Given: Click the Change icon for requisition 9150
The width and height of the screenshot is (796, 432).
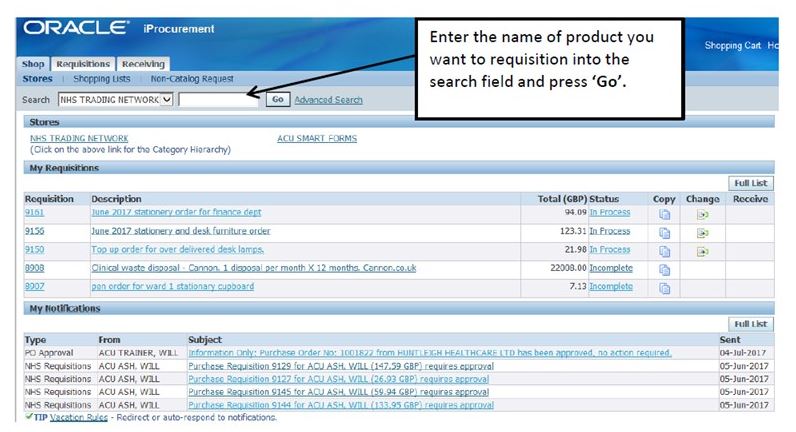Looking at the screenshot, I should [703, 251].
